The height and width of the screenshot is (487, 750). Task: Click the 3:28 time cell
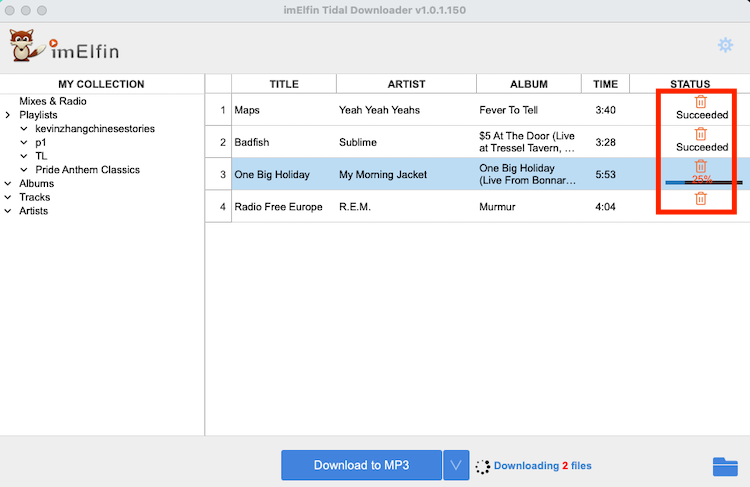[605, 142]
